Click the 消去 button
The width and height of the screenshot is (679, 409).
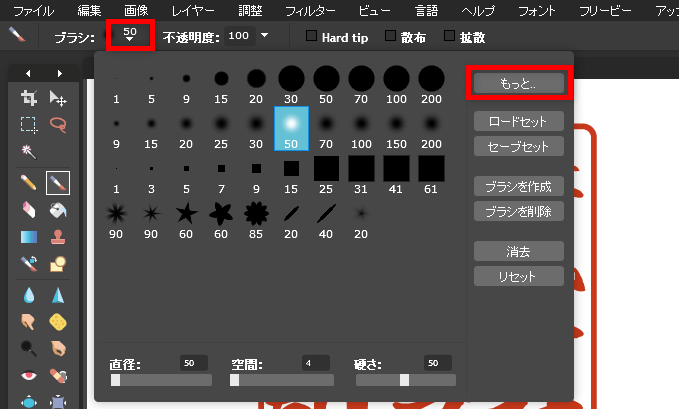pos(519,251)
